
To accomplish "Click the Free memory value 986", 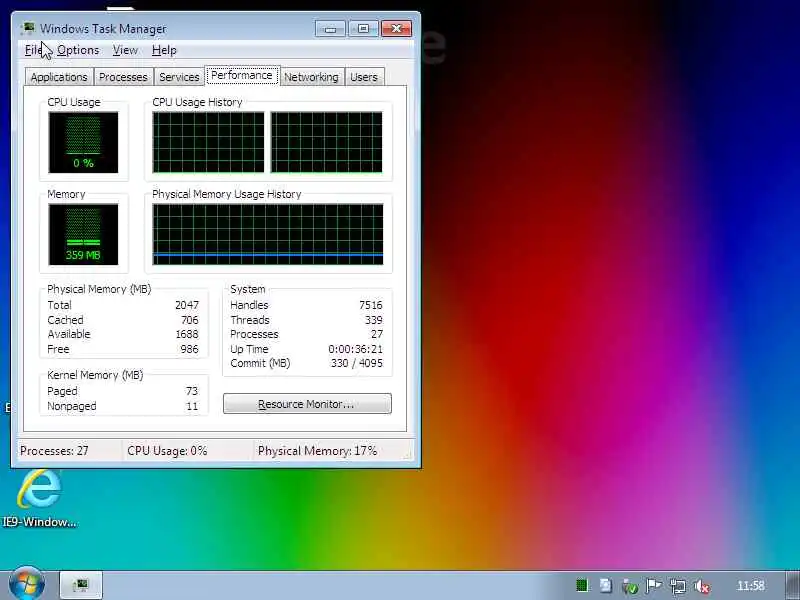I will (x=189, y=349).
